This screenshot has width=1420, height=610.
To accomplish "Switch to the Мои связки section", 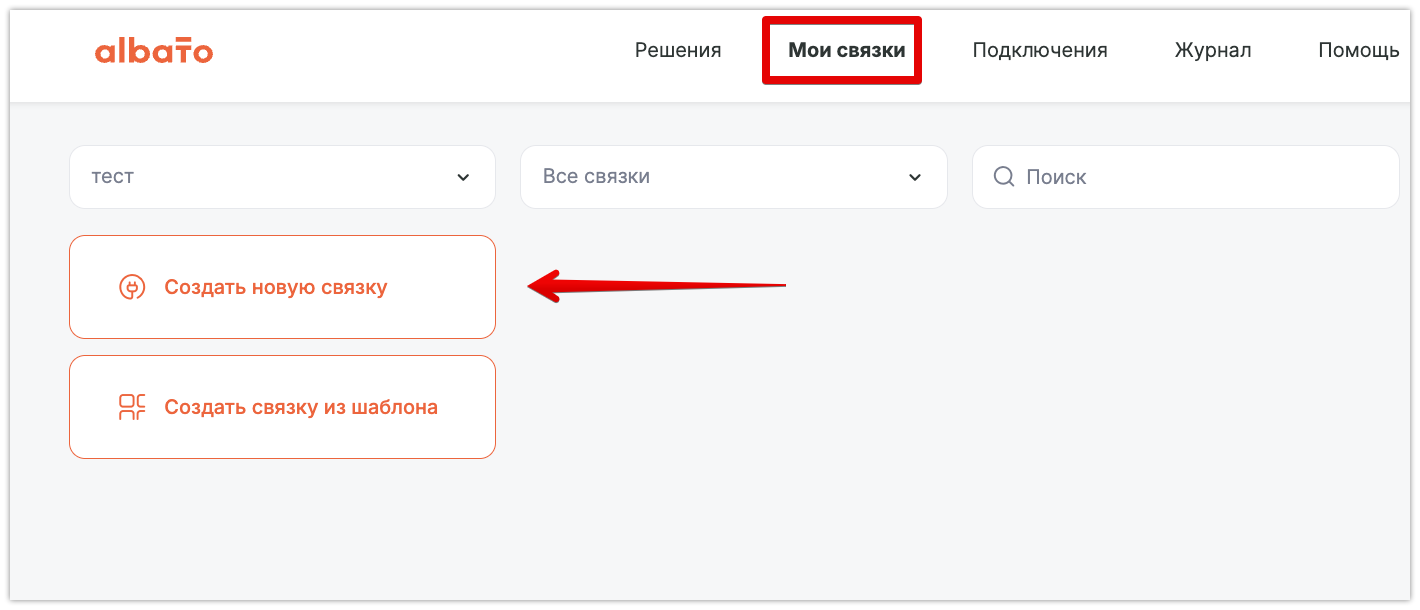I will click(846, 50).
